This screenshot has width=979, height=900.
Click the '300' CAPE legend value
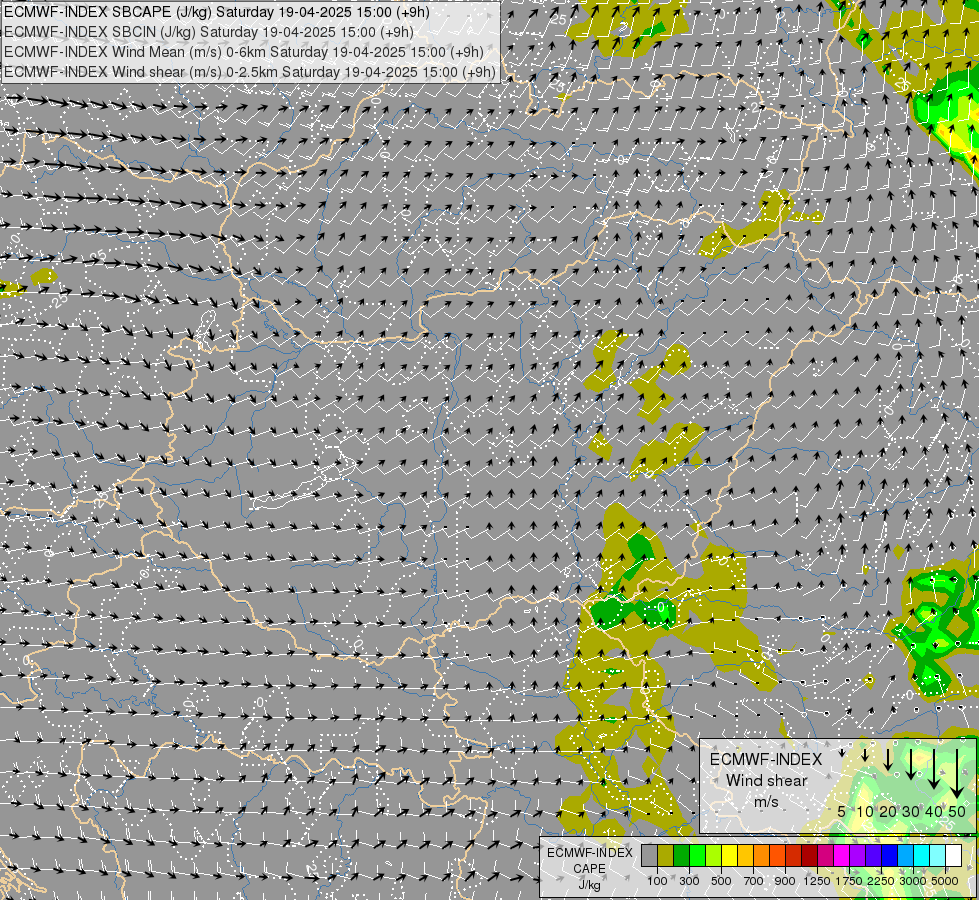coord(689,881)
